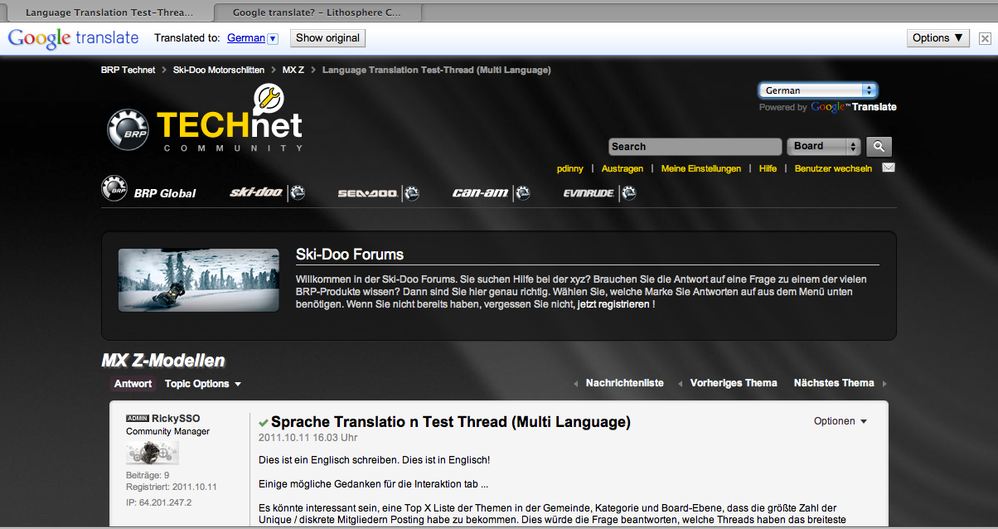Viewport: 998px width, 529px height.
Task: Click the Google translate logo
Action: [73, 38]
